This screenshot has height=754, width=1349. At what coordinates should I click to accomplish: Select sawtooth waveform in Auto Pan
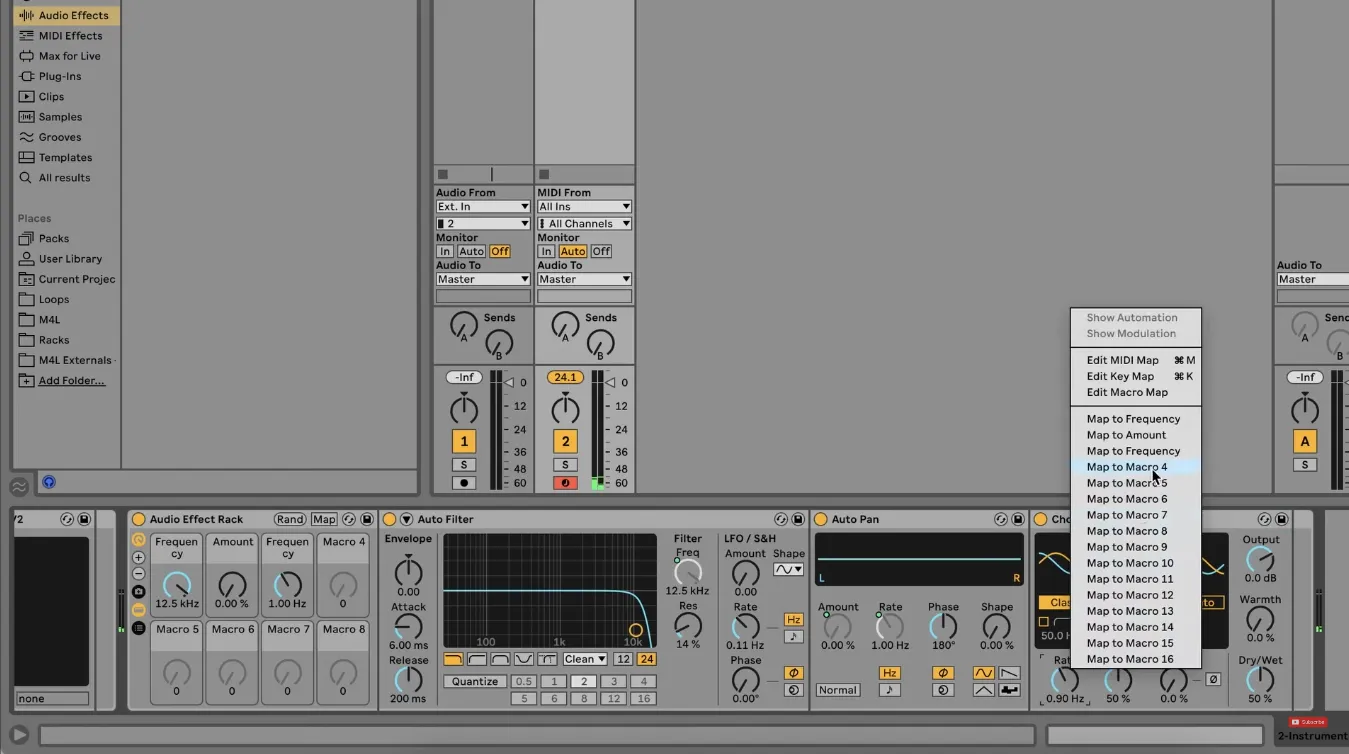(x=1009, y=673)
